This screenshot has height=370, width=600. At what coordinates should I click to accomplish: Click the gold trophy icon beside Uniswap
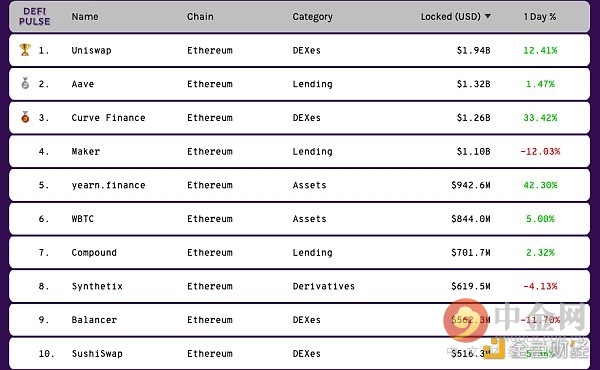point(25,50)
